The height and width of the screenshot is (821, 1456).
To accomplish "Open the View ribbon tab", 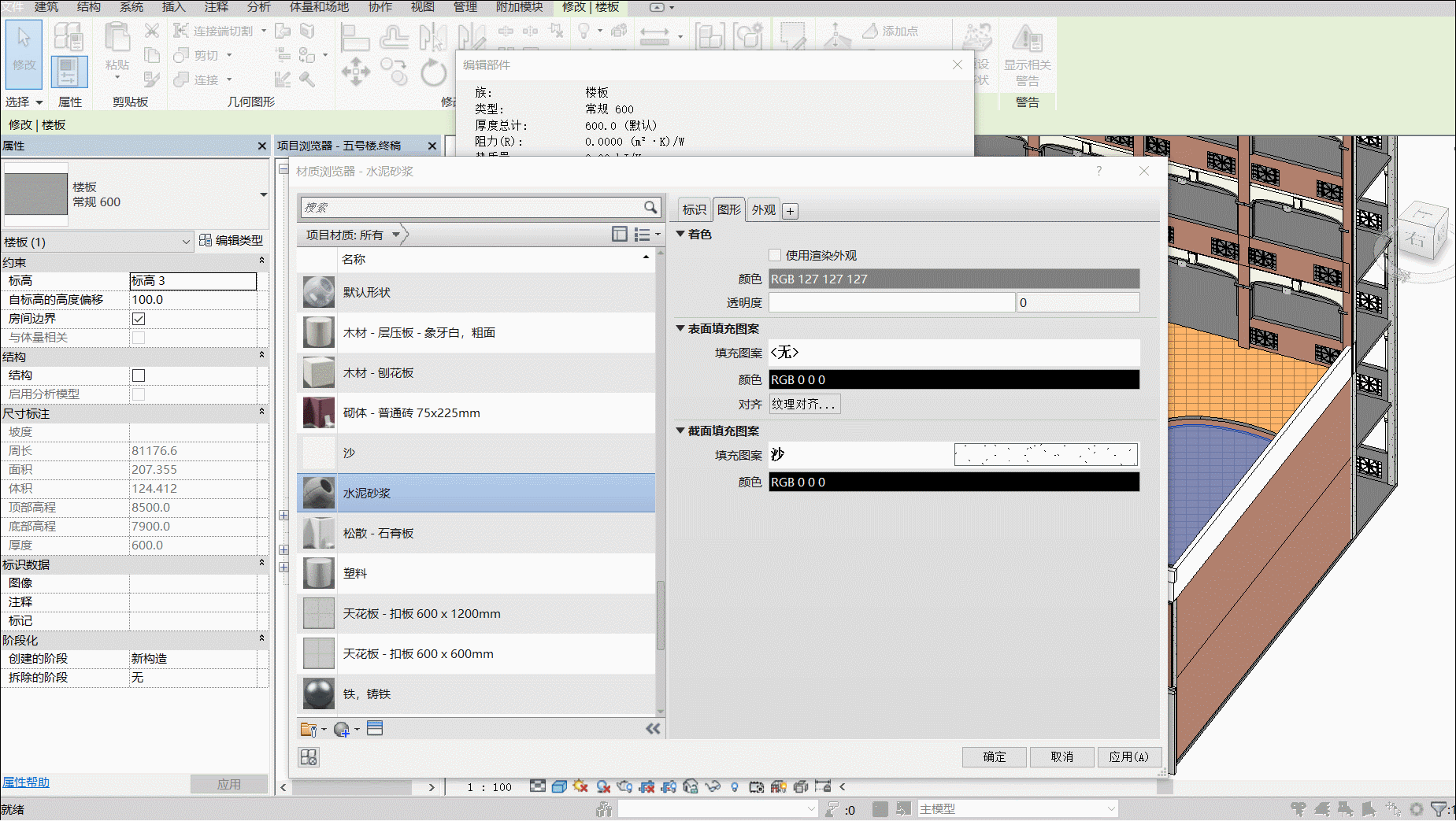I will pos(423,7).
